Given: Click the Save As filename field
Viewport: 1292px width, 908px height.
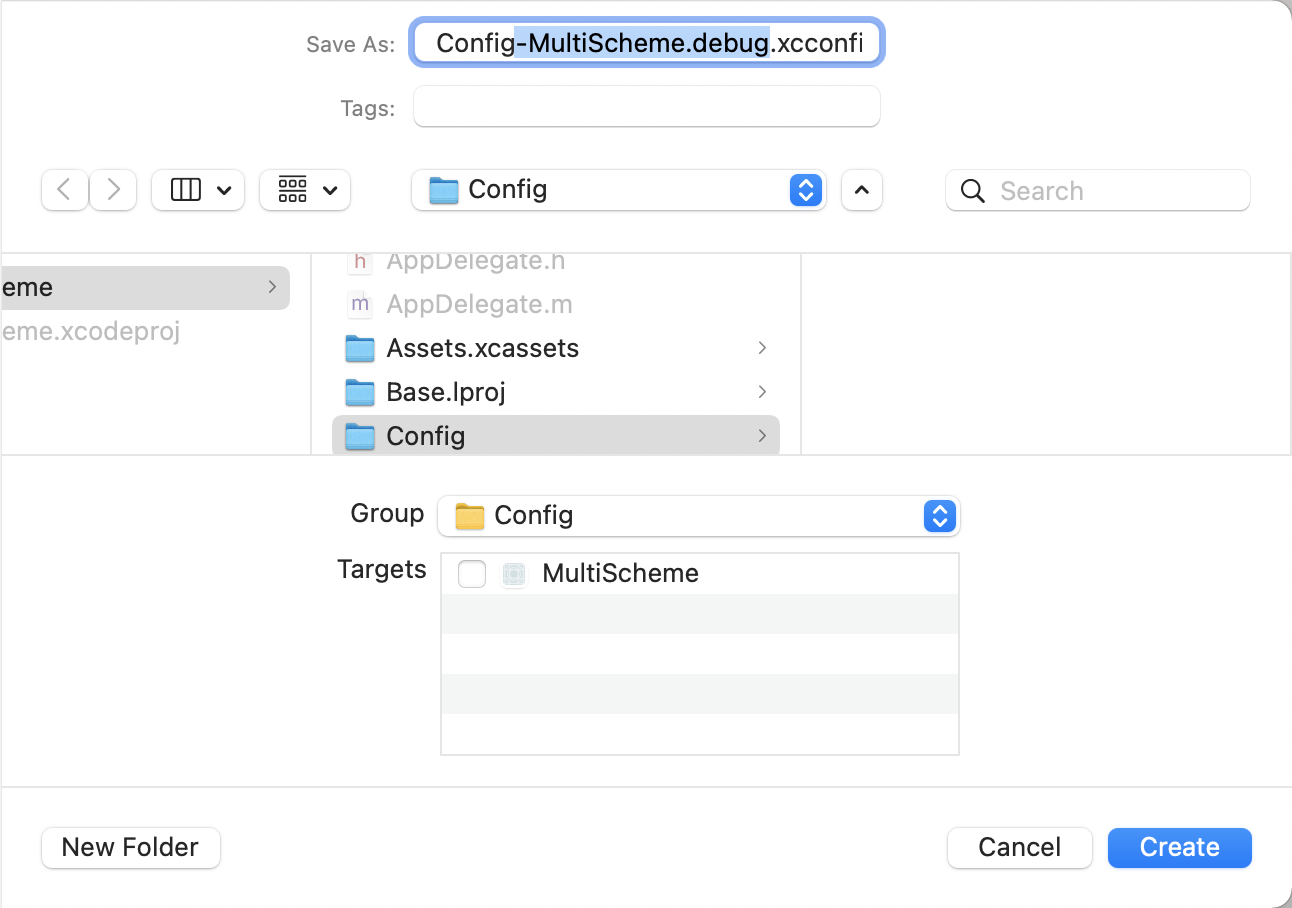Looking at the screenshot, I should (x=646, y=44).
